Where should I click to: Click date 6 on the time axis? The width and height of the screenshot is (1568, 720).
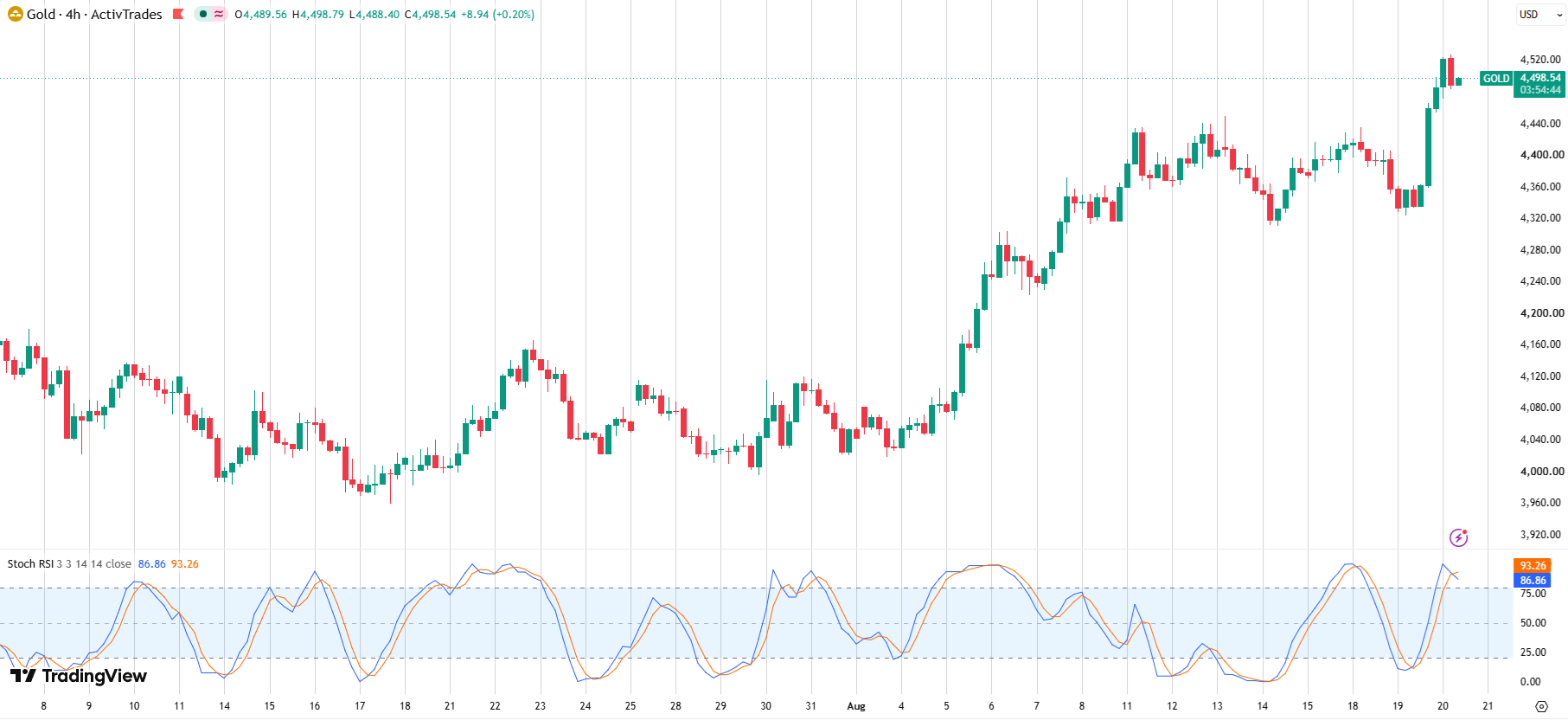click(x=991, y=706)
